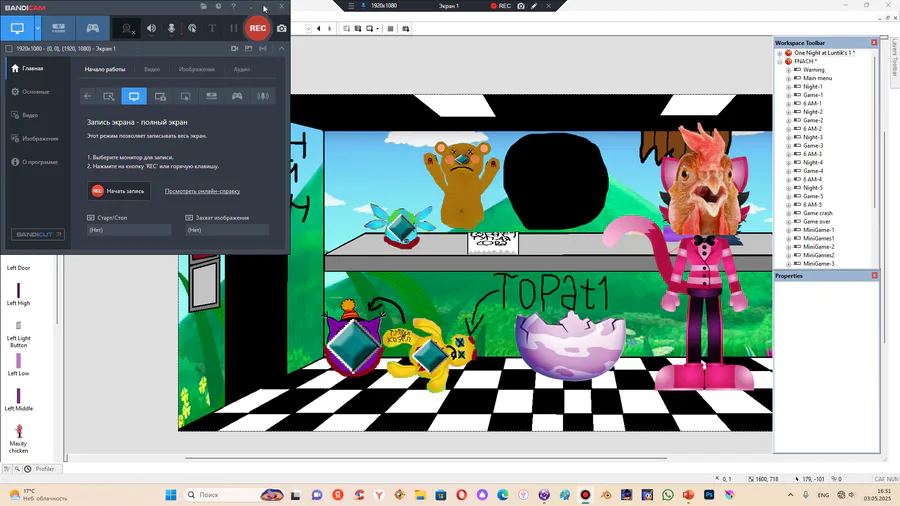Open Bandicam output folder icon in title bar
The width and height of the screenshot is (900, 506).
coord(203,6)
